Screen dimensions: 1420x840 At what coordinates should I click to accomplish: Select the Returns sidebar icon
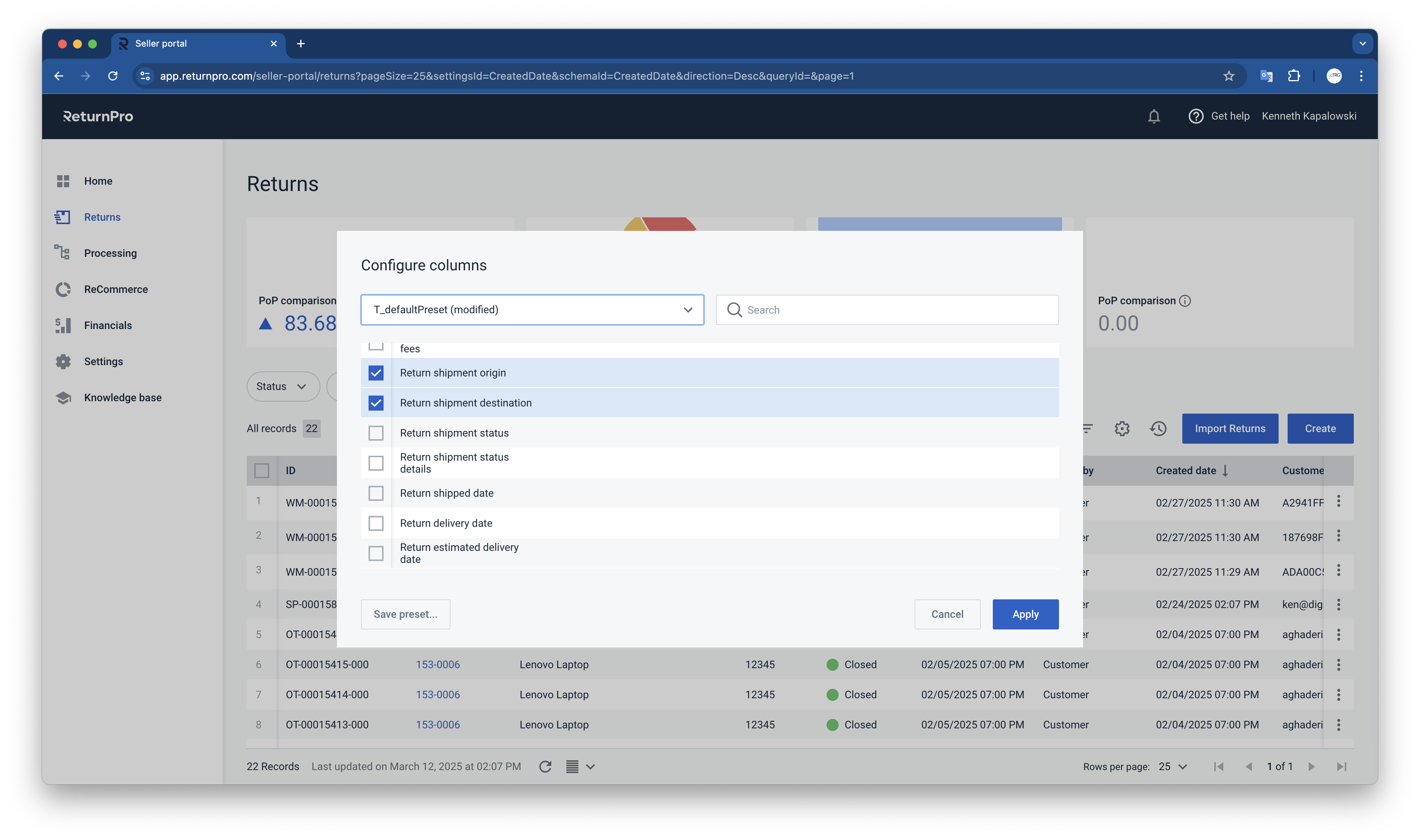tap(63, 217)
